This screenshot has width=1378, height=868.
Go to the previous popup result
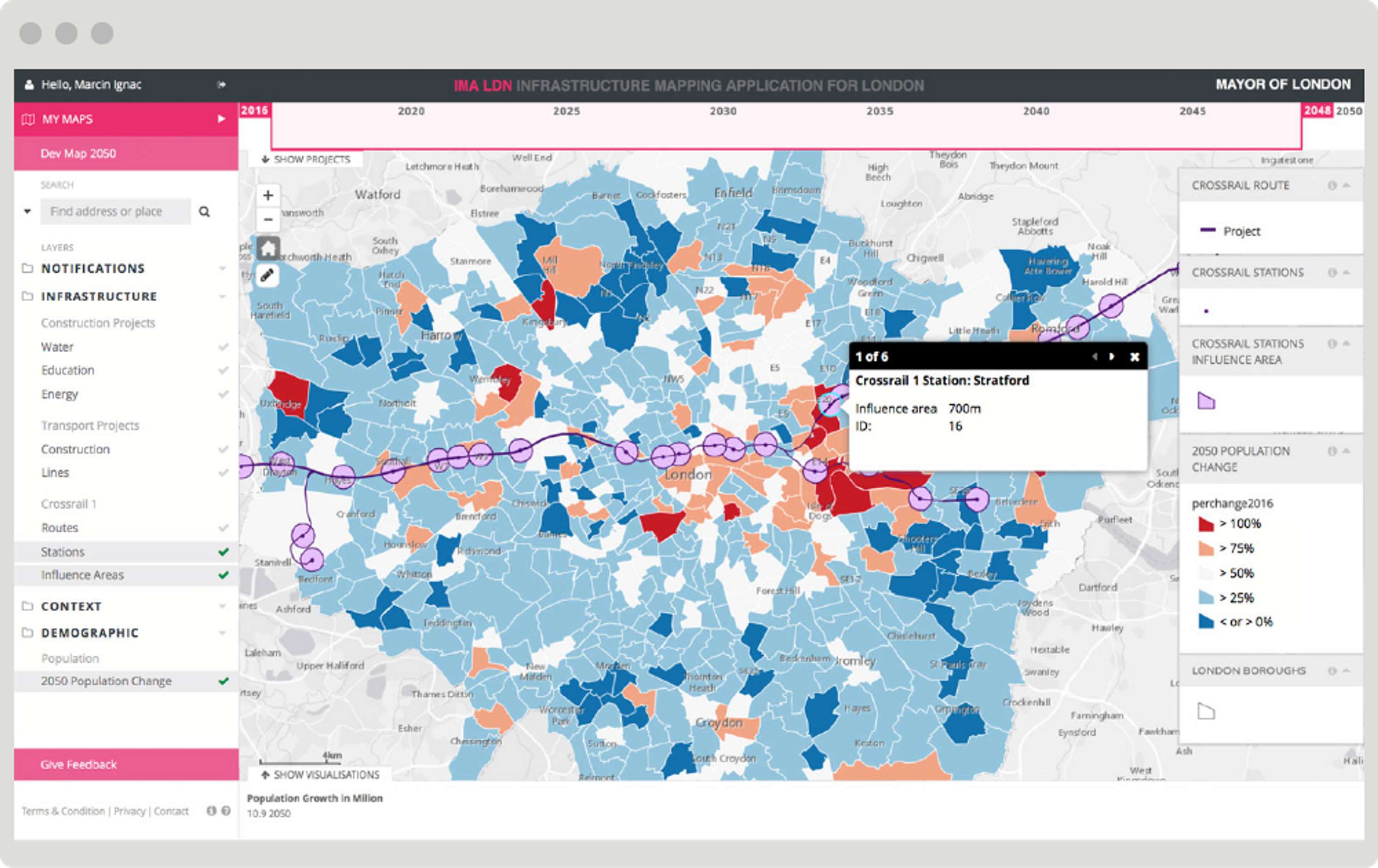click(1095, 356)
